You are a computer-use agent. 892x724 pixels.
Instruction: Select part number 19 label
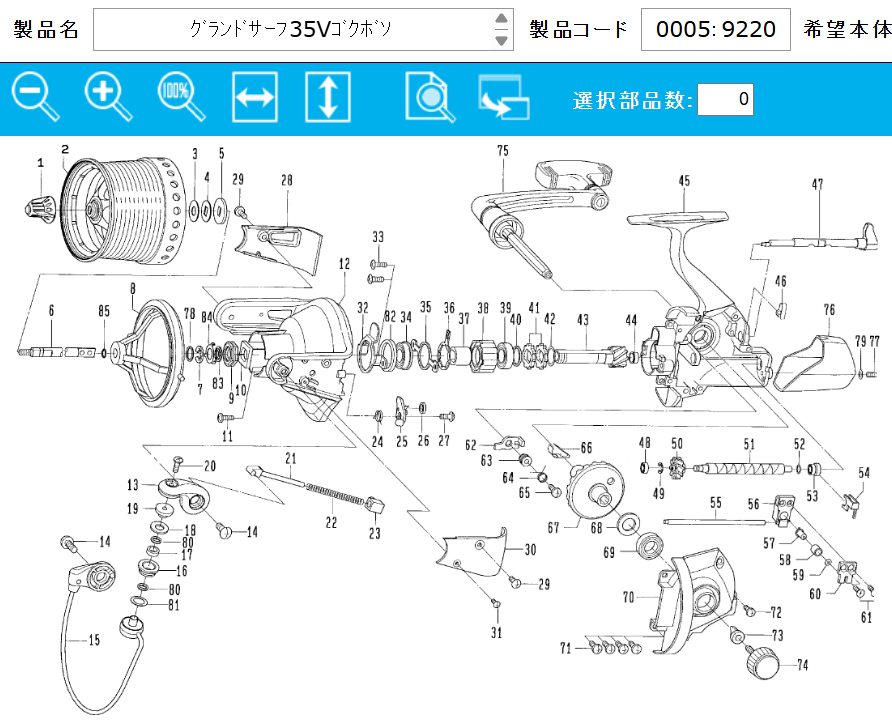point(133,508)
